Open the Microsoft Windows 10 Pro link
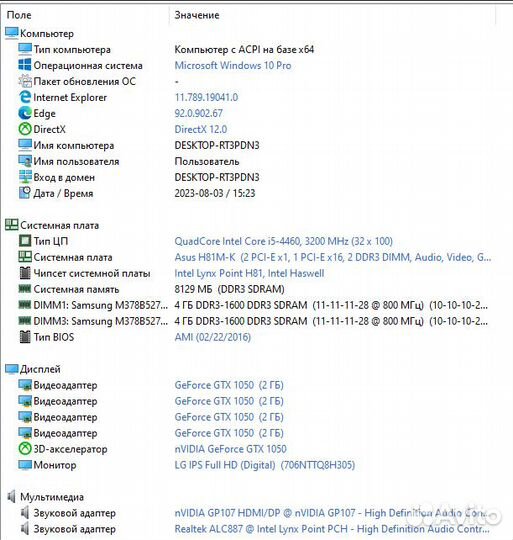The width and height of the screenshot is (513, 540). point(233,65)
